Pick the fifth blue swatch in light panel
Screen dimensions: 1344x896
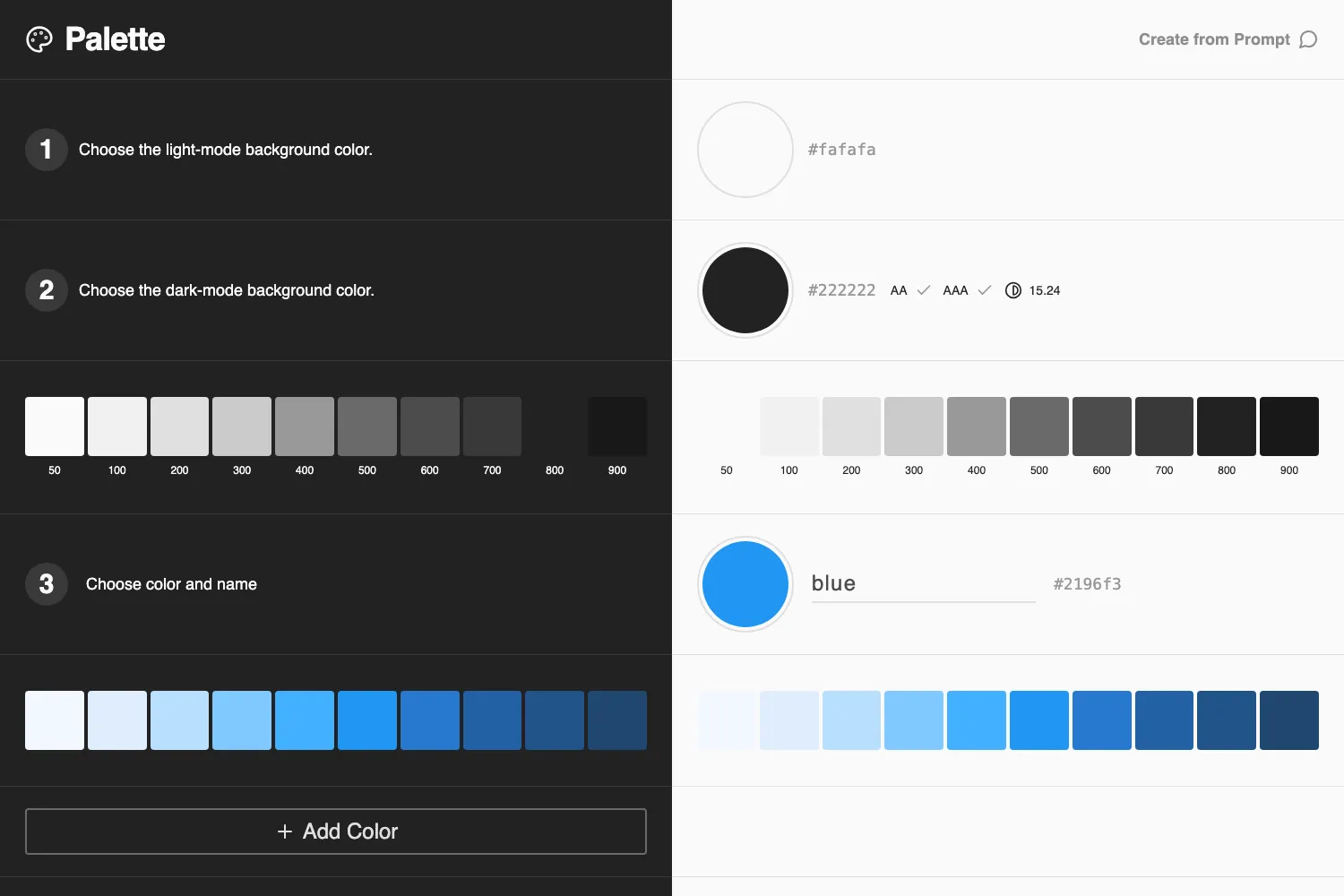tap(977, 720)
